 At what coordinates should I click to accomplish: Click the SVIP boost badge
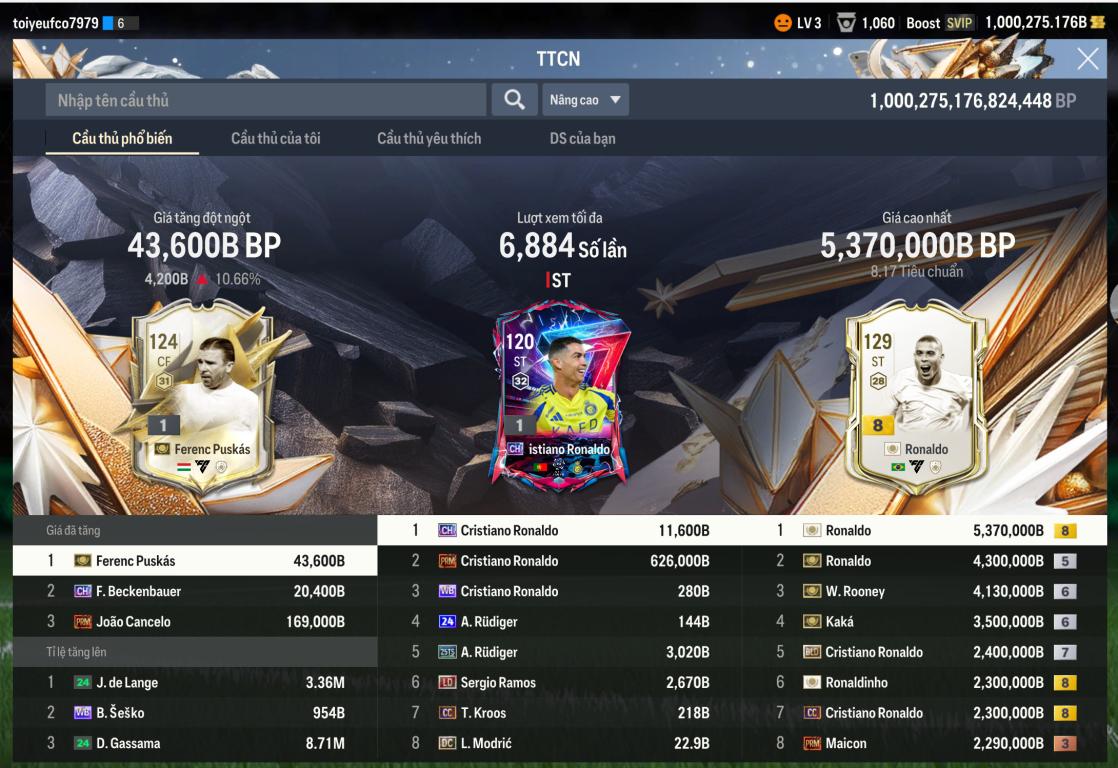[x=959, y=23]
